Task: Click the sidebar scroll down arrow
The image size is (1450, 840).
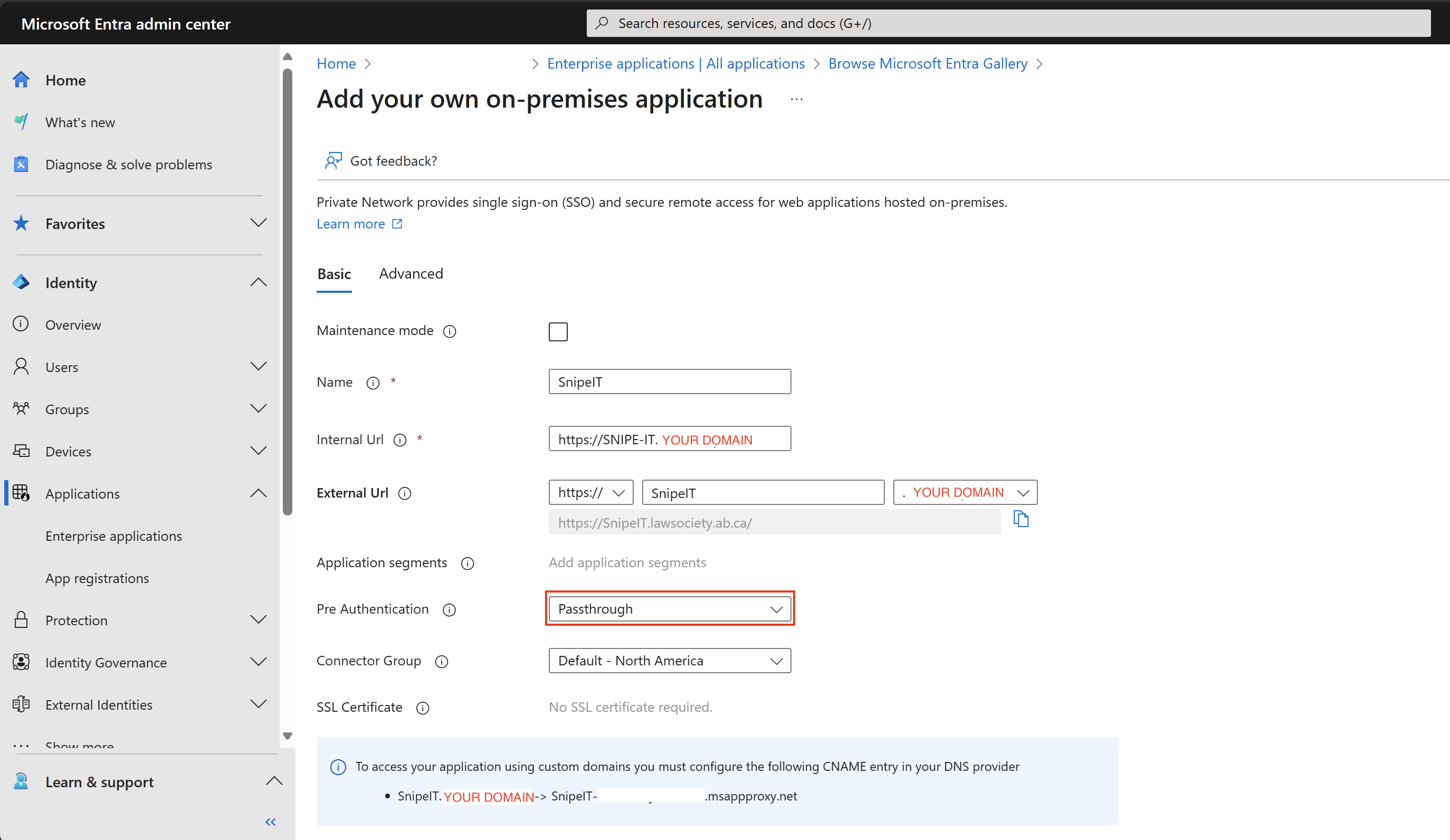Action: point(288,736)
